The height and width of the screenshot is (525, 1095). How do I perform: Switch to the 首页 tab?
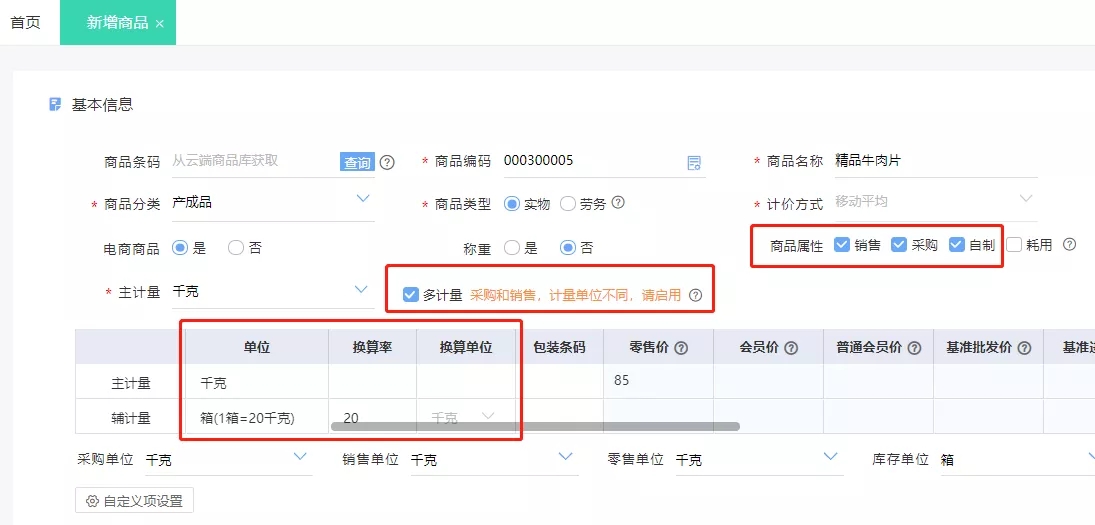point(26,22)
